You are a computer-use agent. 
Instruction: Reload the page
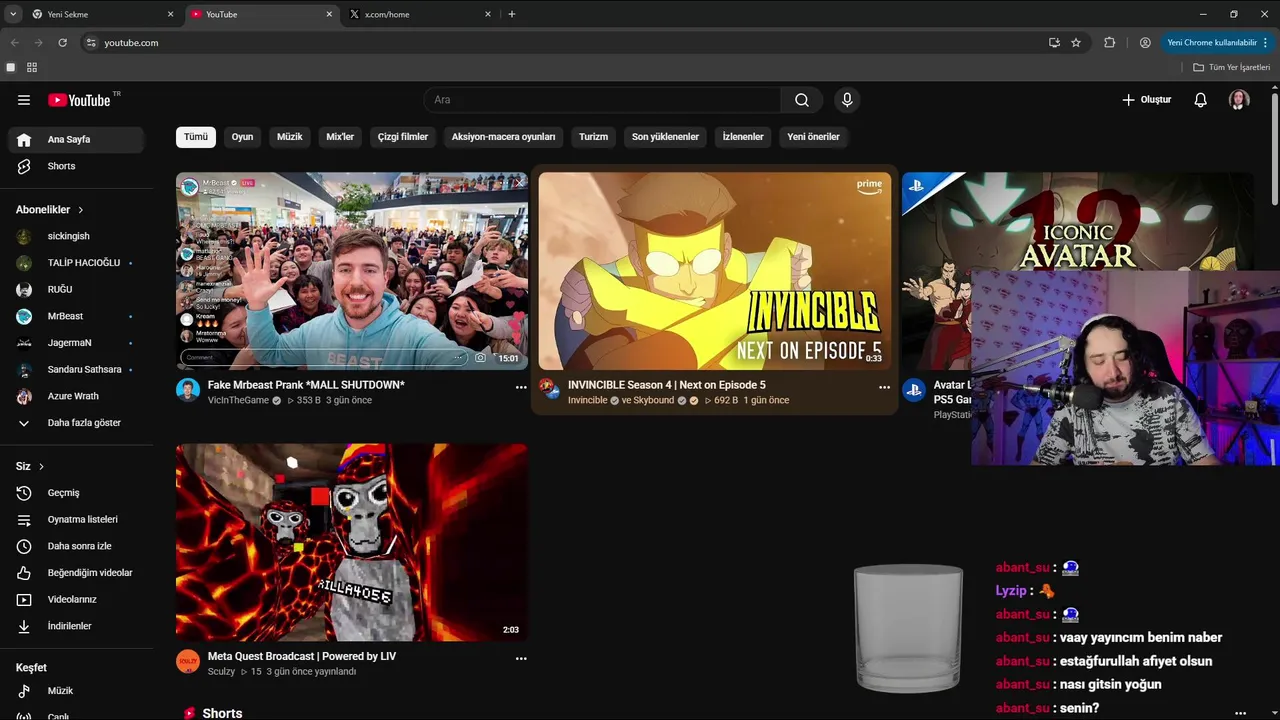pos(62,43)
